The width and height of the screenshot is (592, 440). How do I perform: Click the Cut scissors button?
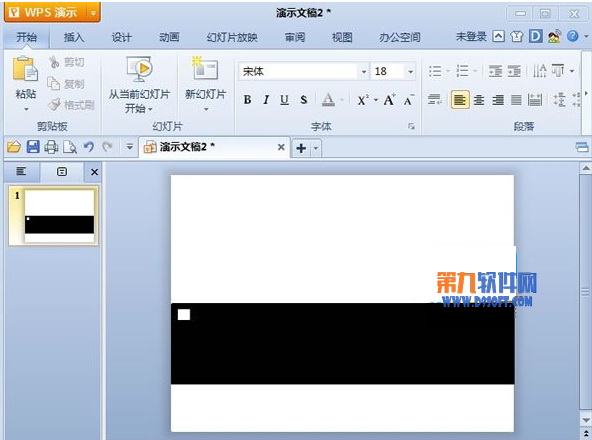(66, 62)
